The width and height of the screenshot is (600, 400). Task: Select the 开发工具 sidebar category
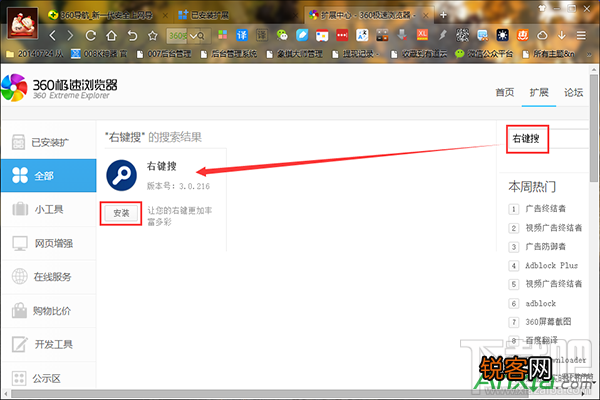49,344
